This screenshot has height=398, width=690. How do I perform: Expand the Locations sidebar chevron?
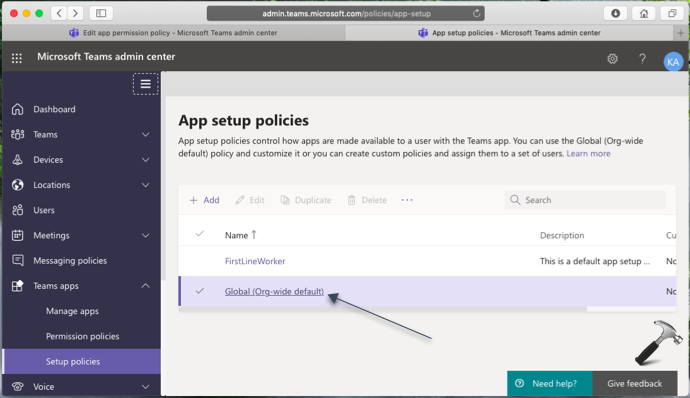click(146, 185)
